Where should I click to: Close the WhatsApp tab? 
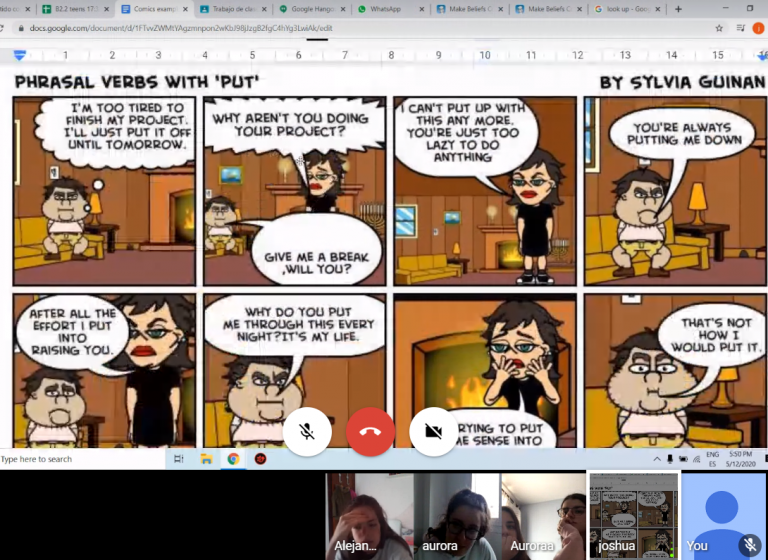(x=422, y=9)
